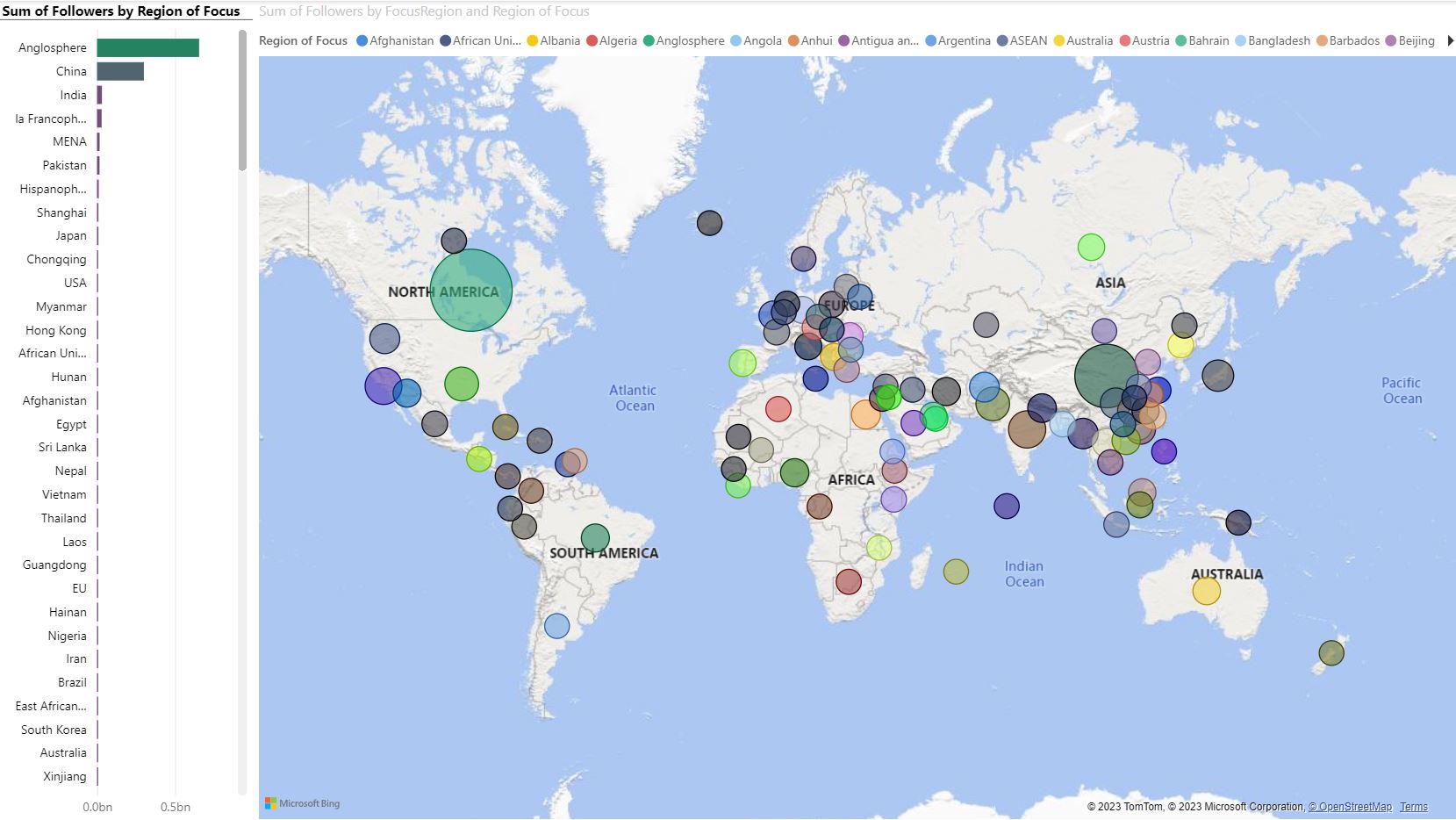
Task: Select the Antigua legend dot
Action: tap(843, 40)
